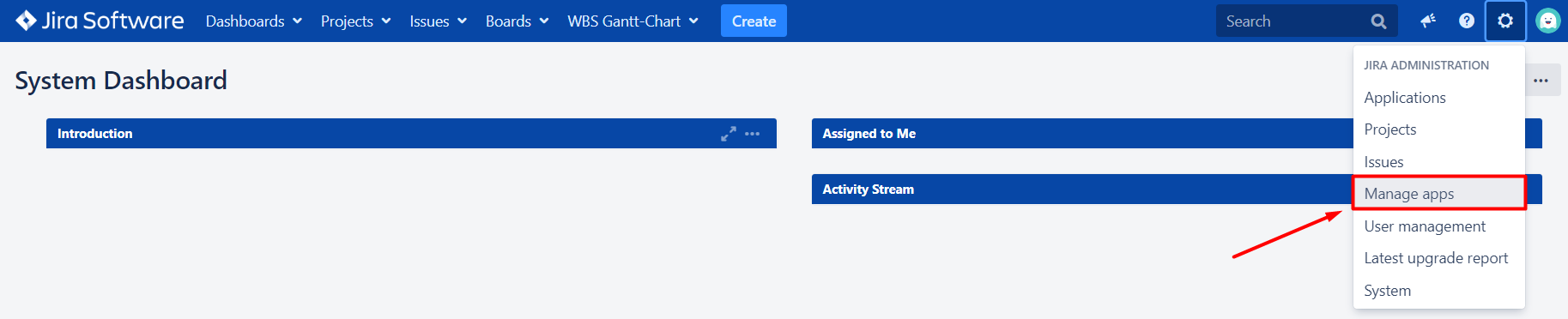Click the search magnifier icon

pos(1378,21)
